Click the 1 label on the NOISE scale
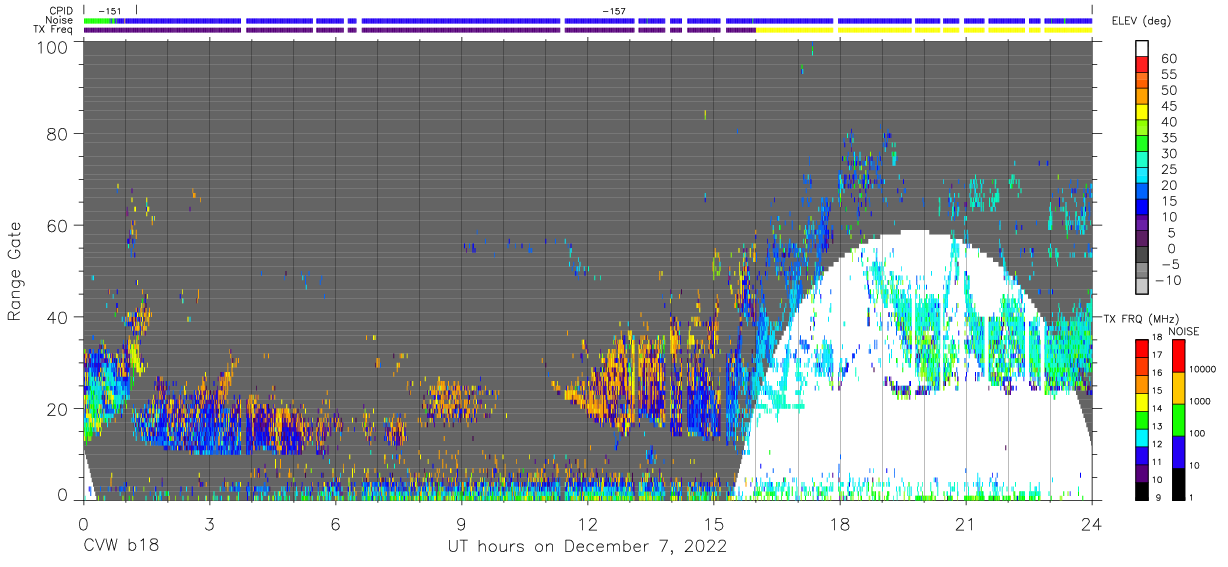 (x=1191, y=498)
